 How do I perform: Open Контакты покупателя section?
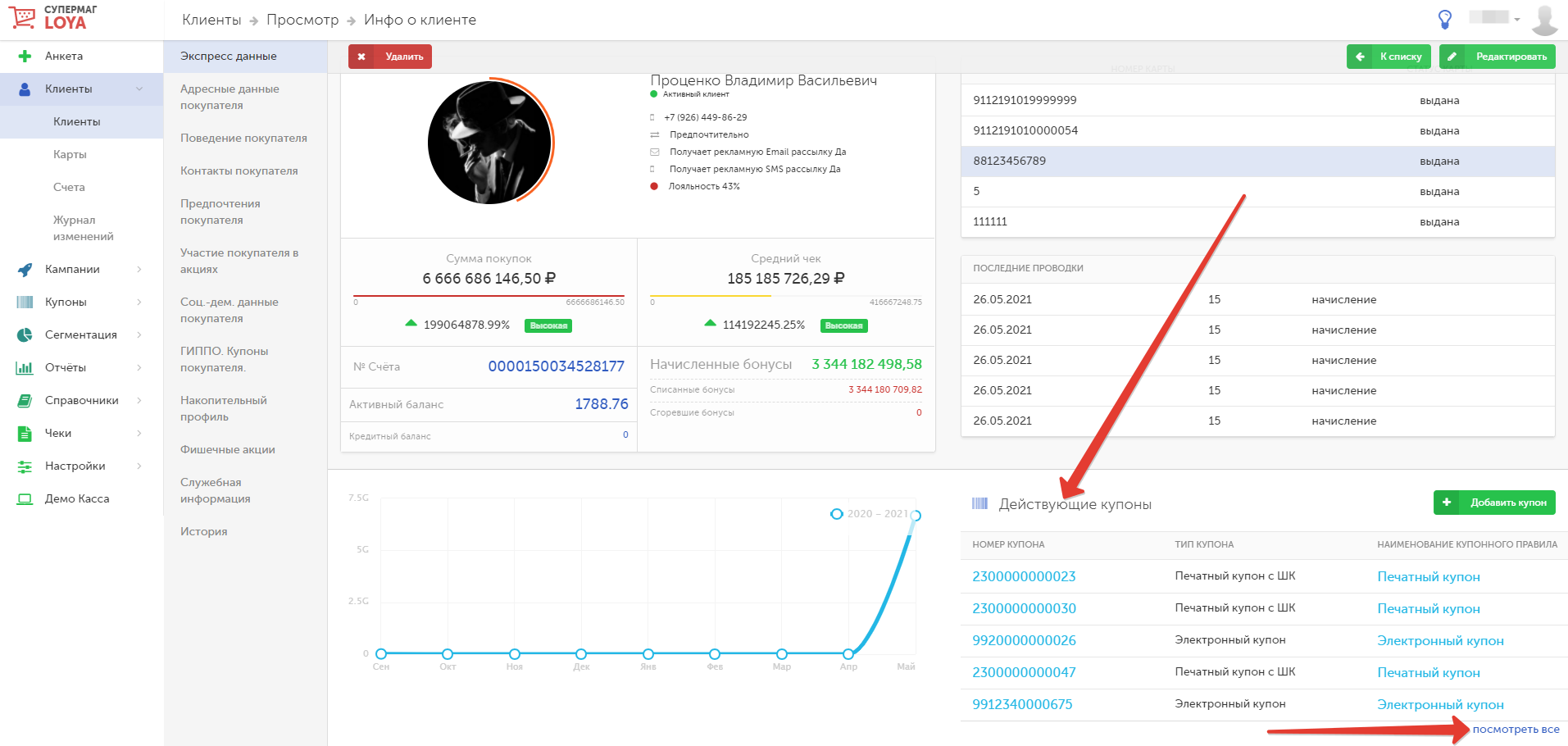245,171
